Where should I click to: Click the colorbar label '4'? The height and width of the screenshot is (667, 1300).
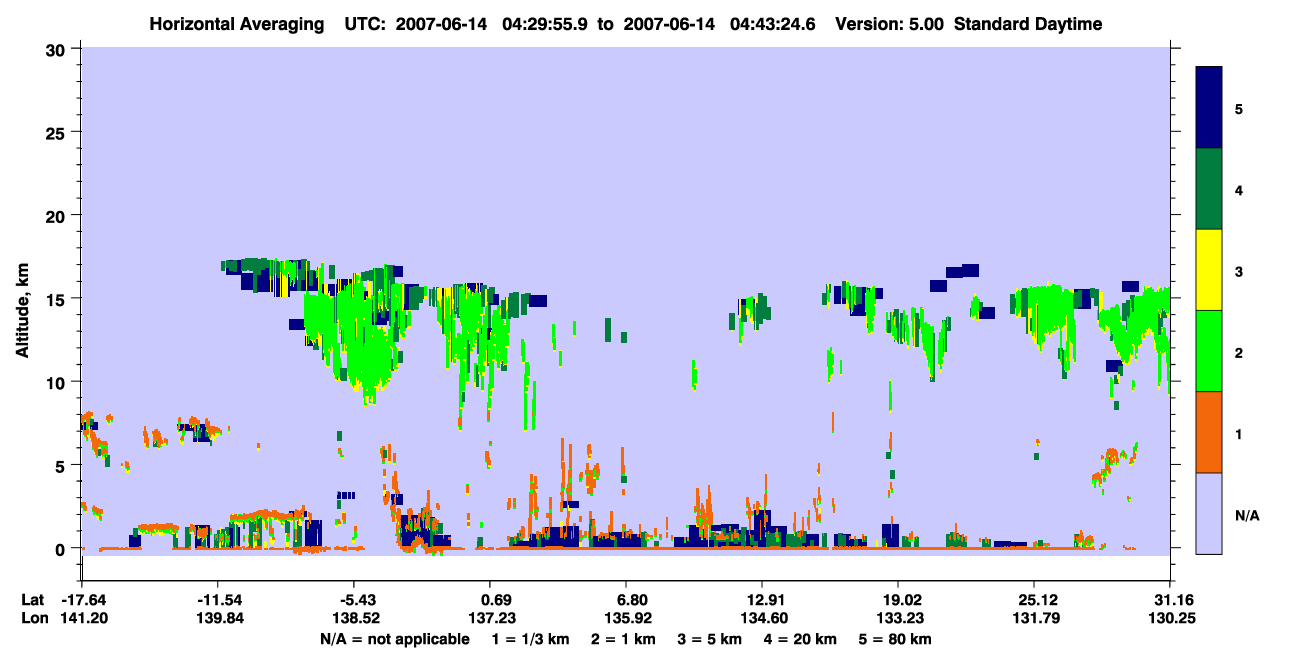point(1239,189)
